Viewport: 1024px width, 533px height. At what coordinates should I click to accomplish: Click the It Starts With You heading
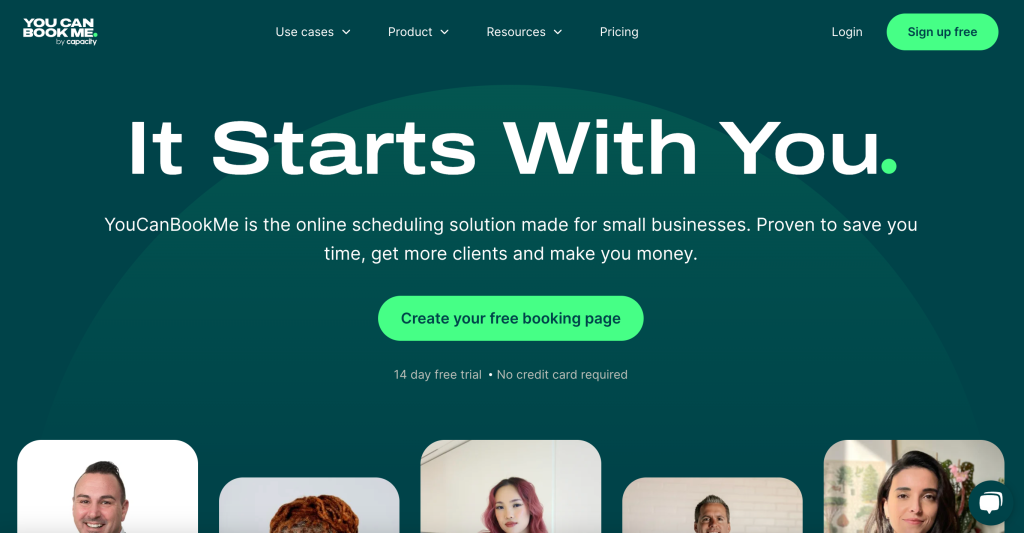(512, 148)
